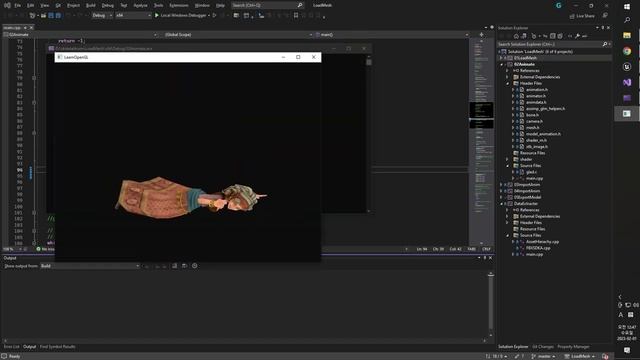Close the main.cpp editor tab
The width and height of the screenshot is (640, 360).
tap(31, 27)
